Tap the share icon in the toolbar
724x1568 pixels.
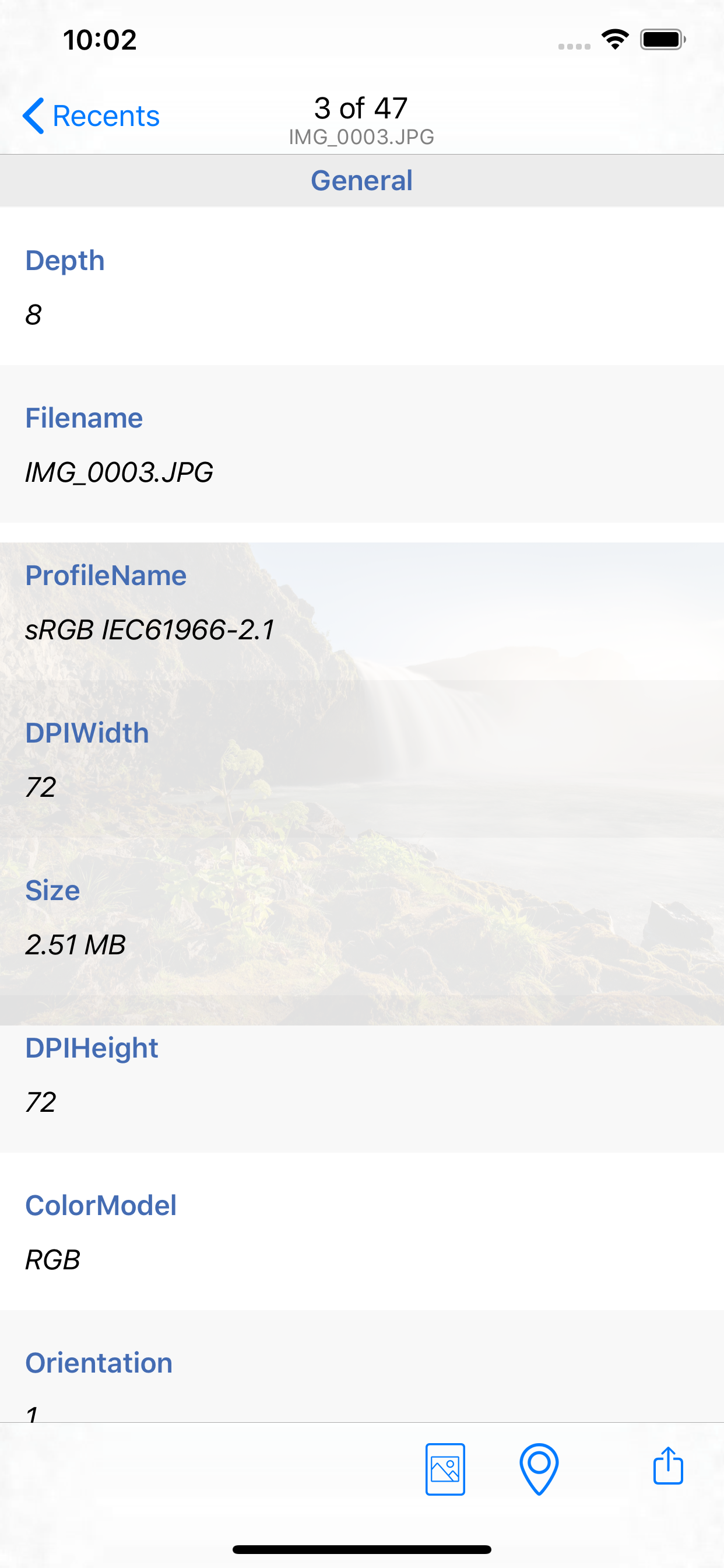coord(667,1468)
